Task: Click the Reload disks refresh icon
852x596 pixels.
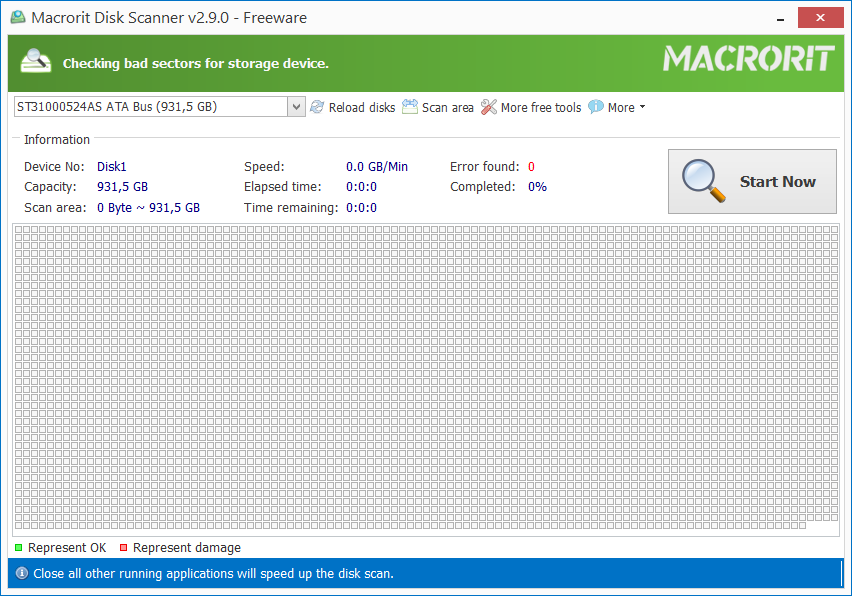Action: 317,107
